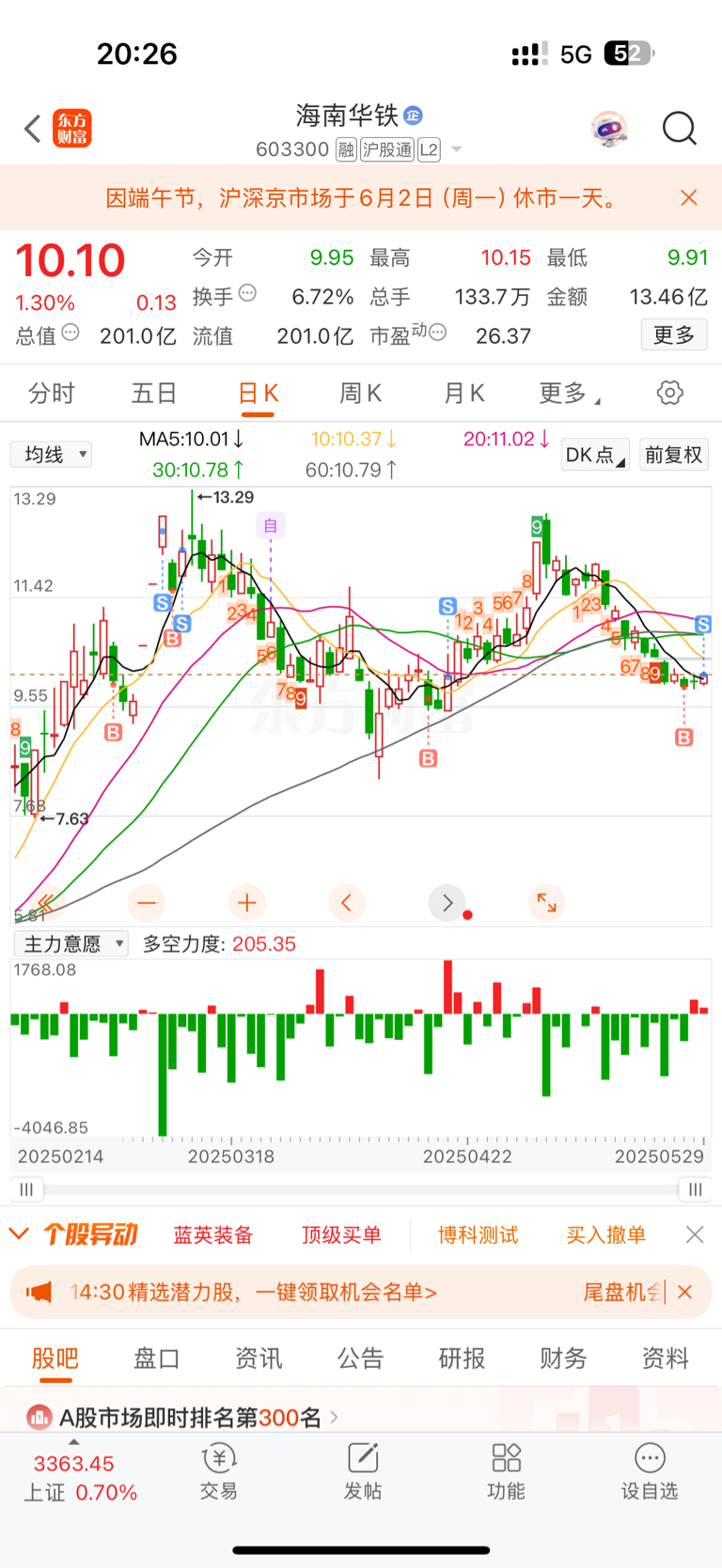Tap the back arrow icon
Image resolution: width=722 pixels, height=1568 pixels.
(x=33, y=129)
